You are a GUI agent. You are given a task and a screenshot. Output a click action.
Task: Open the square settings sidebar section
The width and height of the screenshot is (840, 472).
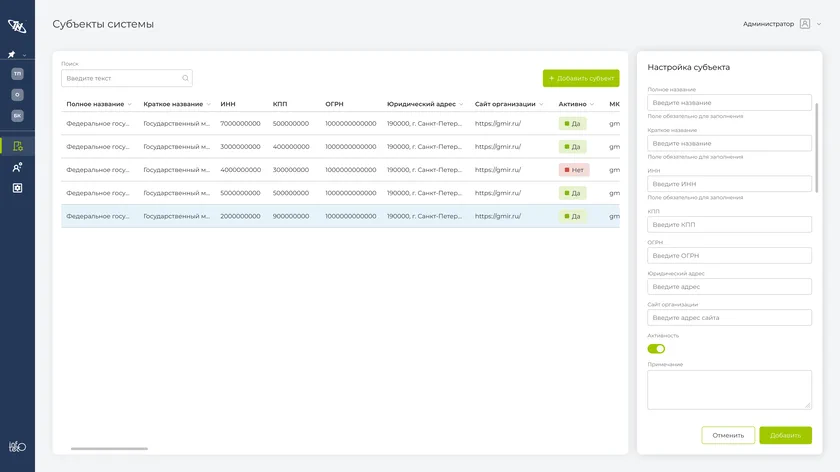(x=17, y=188)
